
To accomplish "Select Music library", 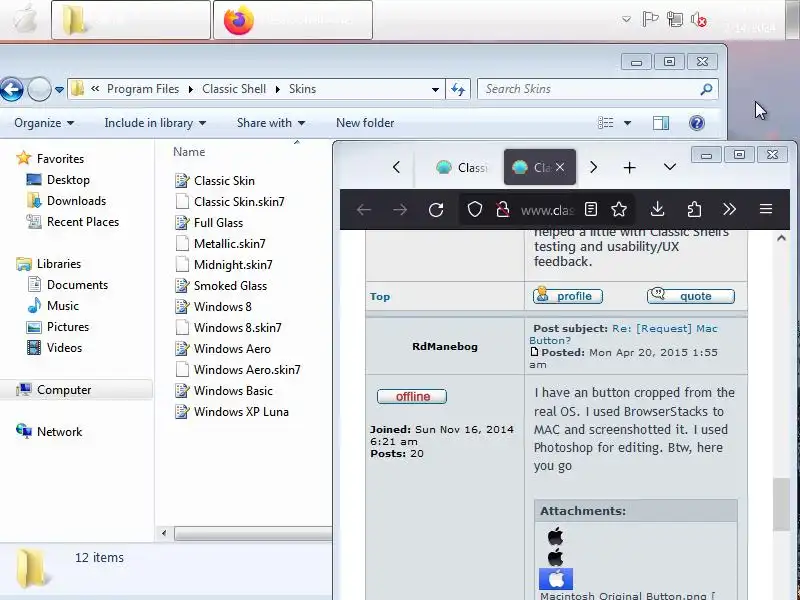I will point(53,306).
